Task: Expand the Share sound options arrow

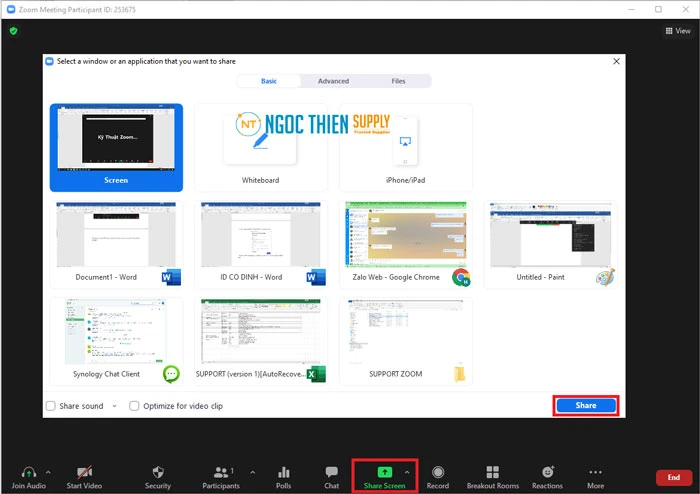Action: pyautogui.click(x=114, y=406)
